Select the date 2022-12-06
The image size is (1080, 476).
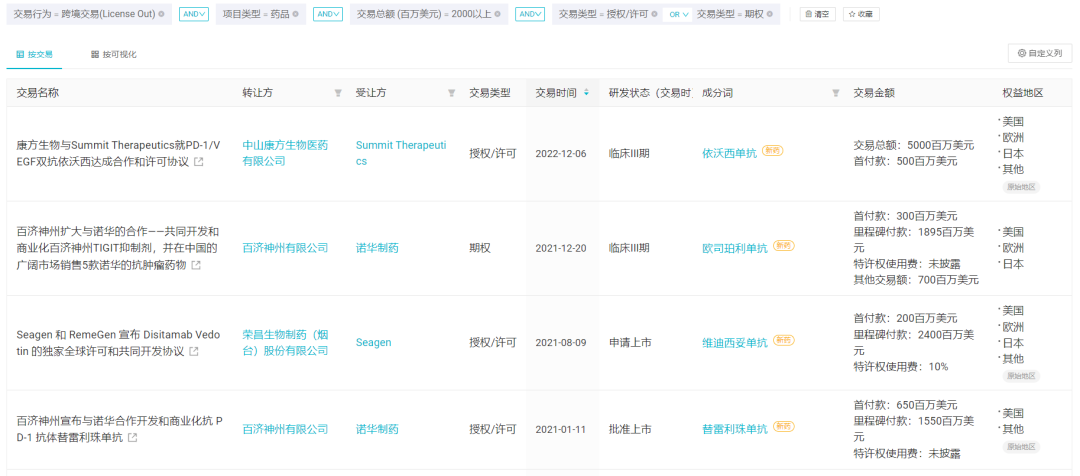(x=561, y=154)
